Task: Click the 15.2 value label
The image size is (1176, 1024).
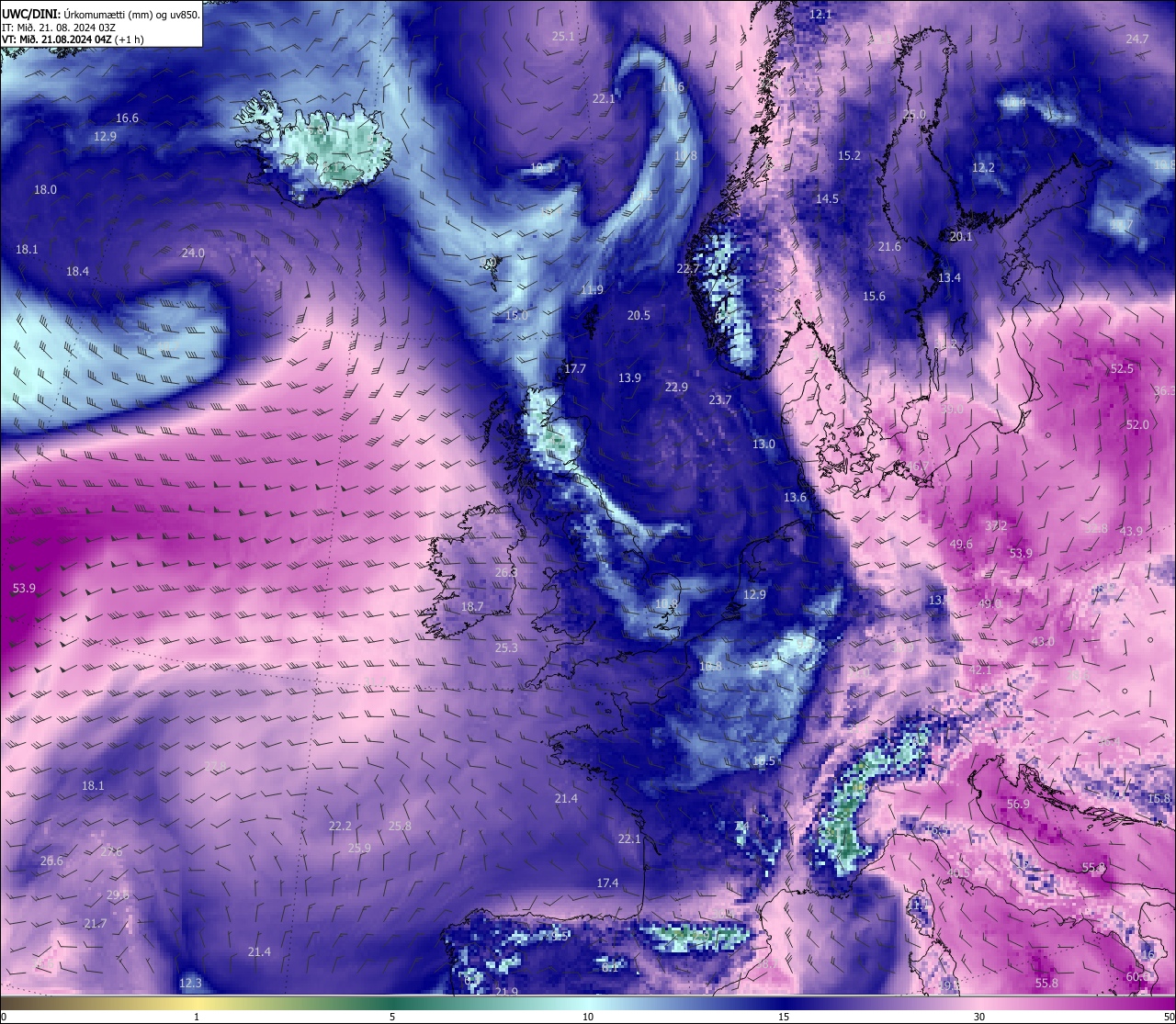Action: tap(849, 156)
